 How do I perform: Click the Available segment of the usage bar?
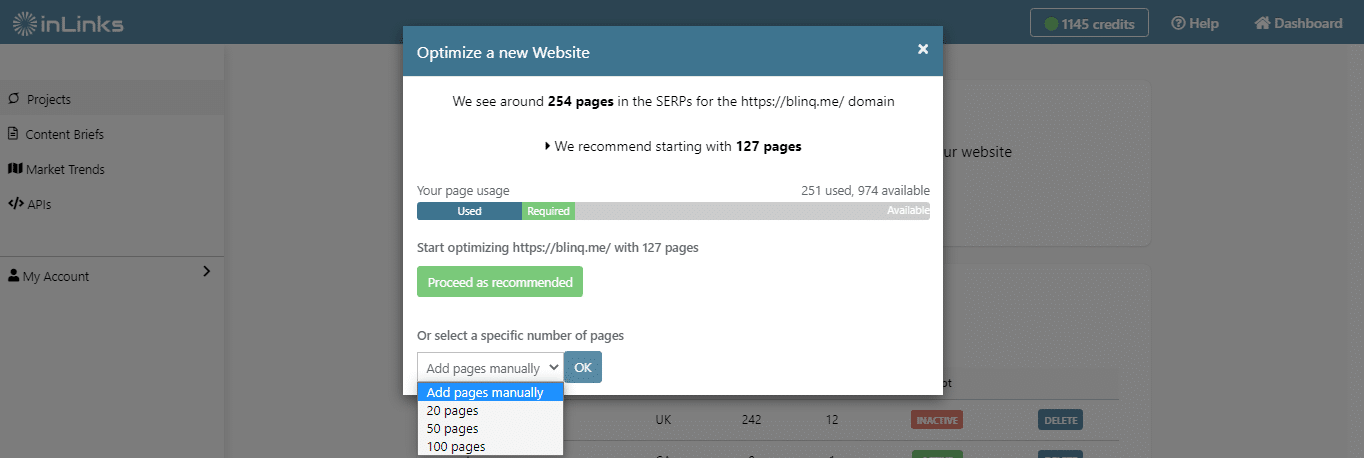752,211
